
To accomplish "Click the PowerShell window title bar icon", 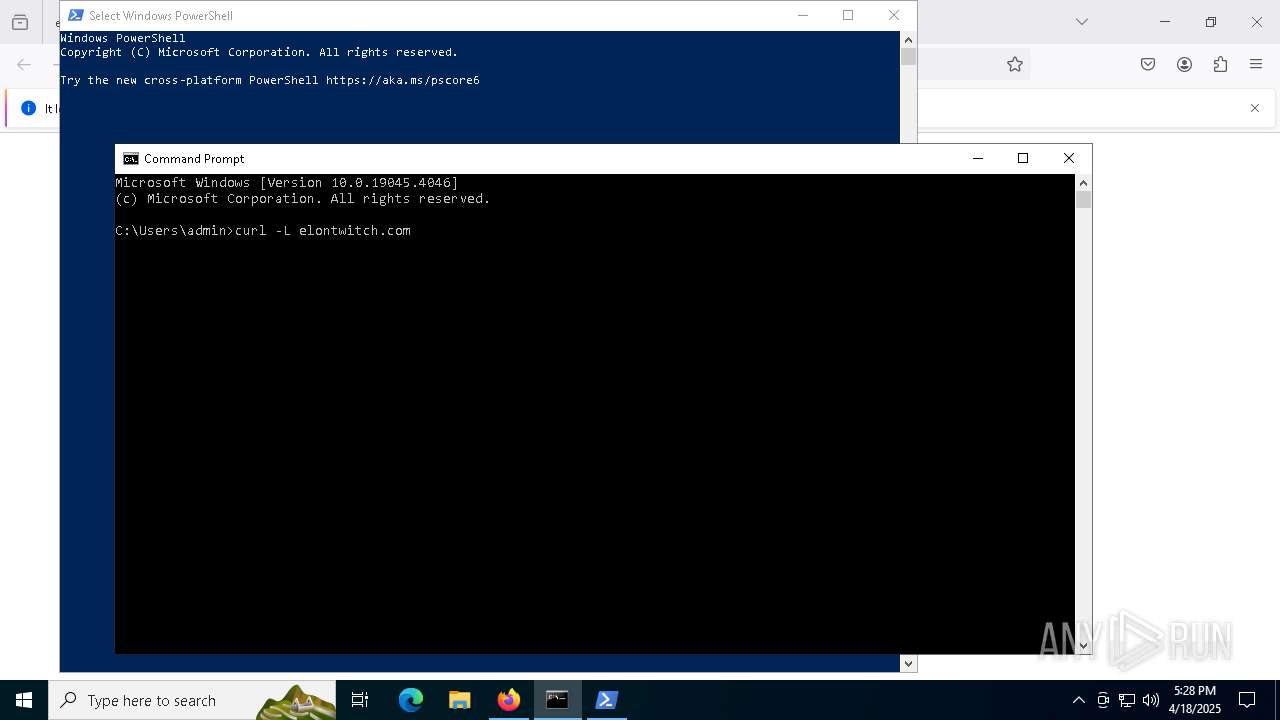I will click(76, 15).
